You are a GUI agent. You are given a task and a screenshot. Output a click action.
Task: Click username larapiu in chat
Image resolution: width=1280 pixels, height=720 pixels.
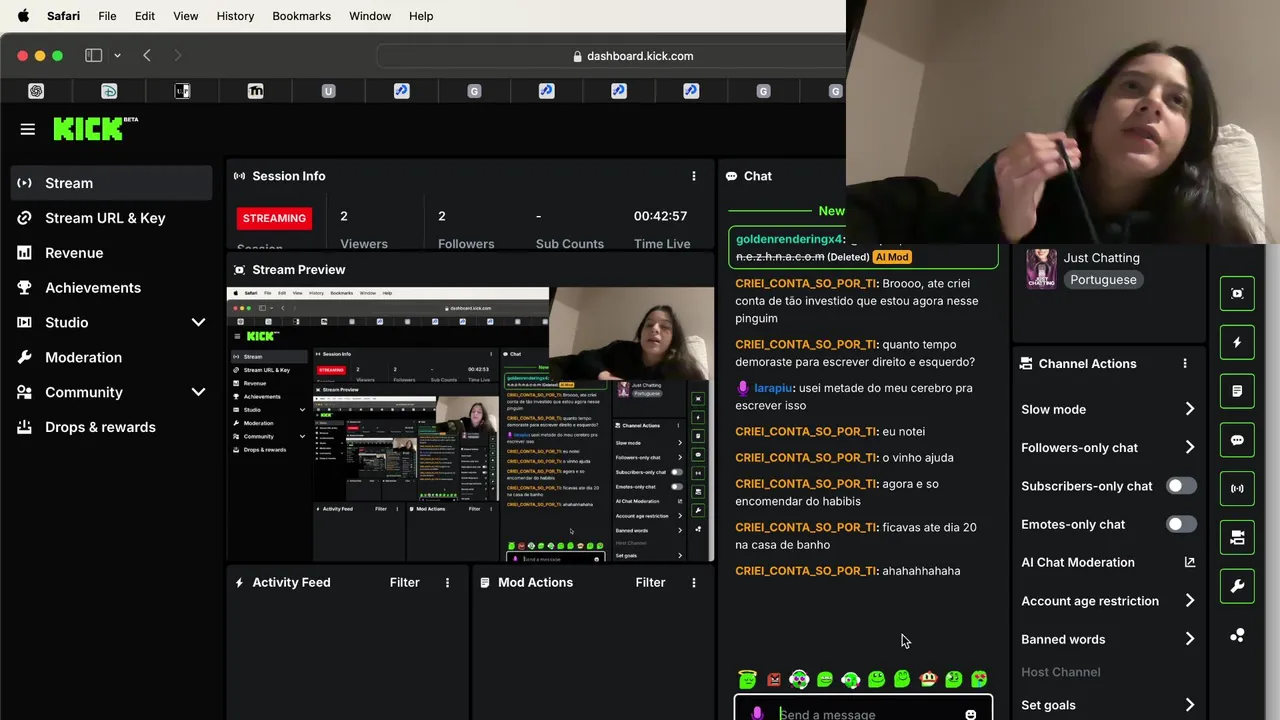click(x=773, y=388)
